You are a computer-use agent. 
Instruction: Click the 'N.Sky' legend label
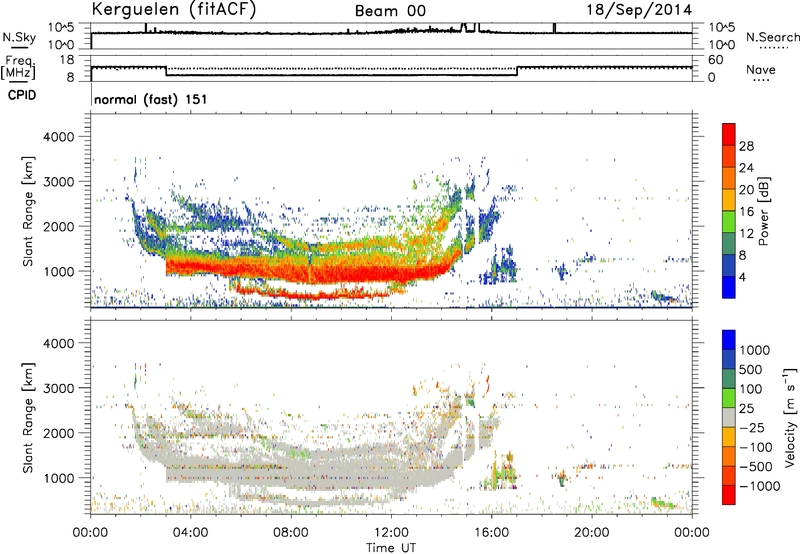(19, 37)
